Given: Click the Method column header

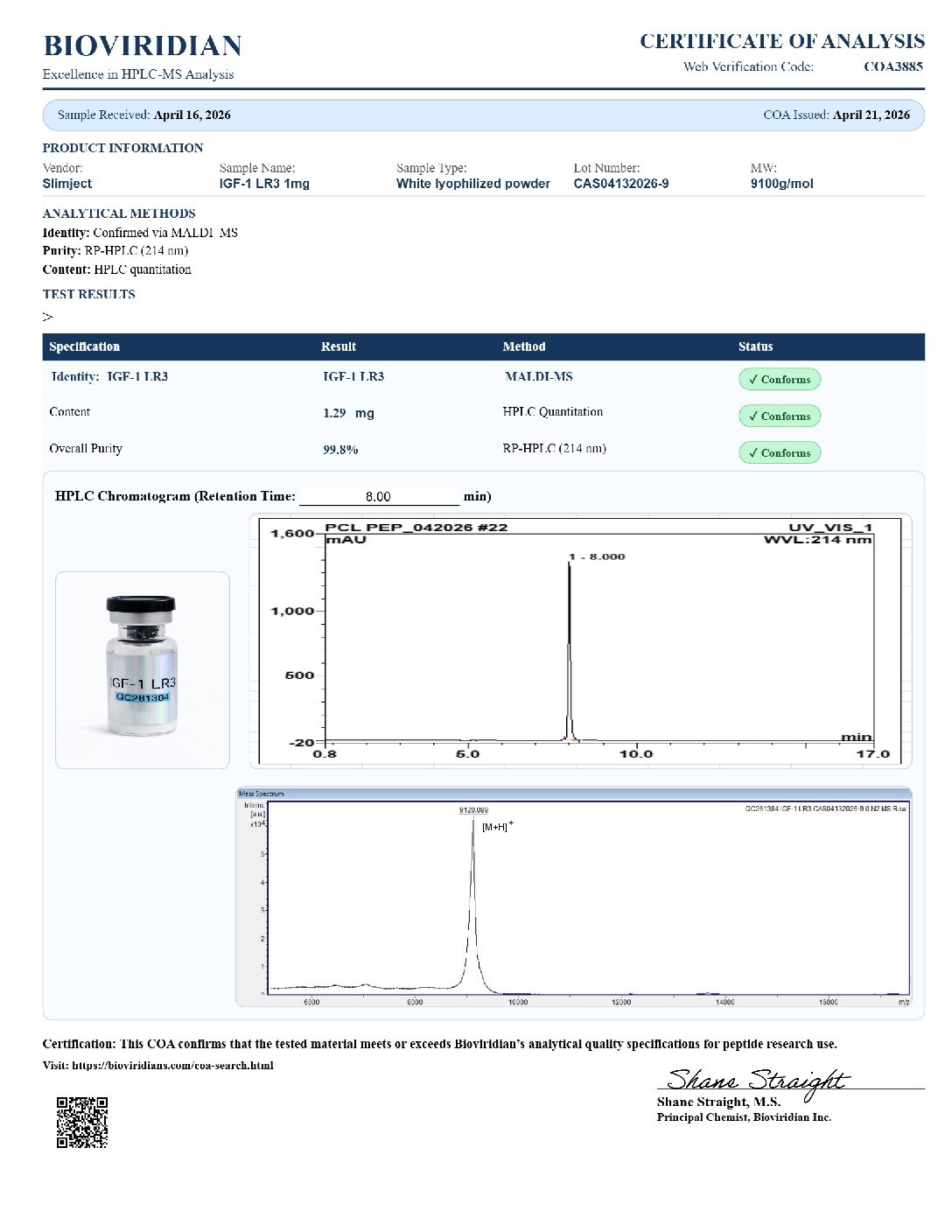Looking at the screenshot, I should [524, 346].
